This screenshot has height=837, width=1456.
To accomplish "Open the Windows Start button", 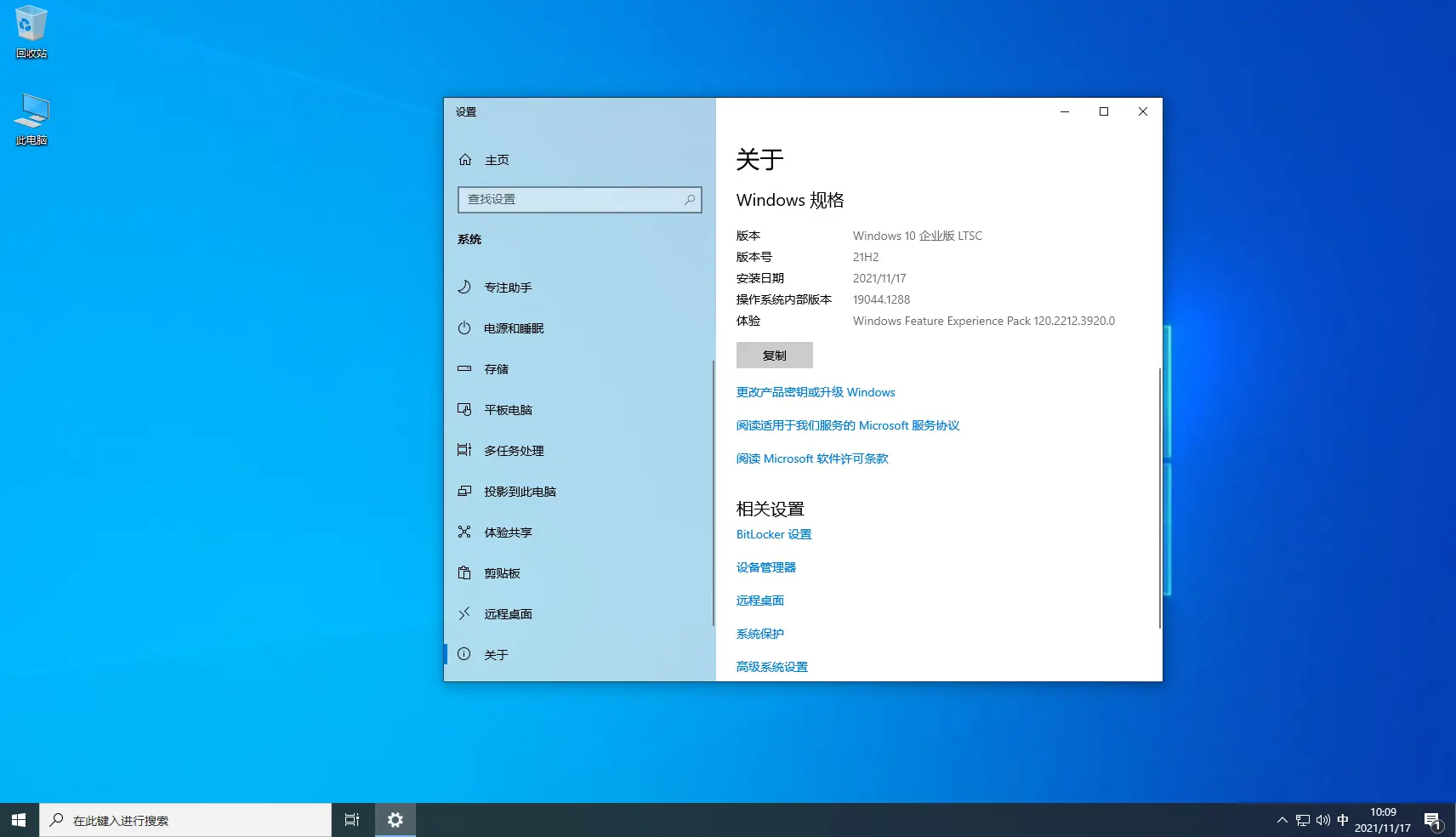I will [x=19, y=820].
